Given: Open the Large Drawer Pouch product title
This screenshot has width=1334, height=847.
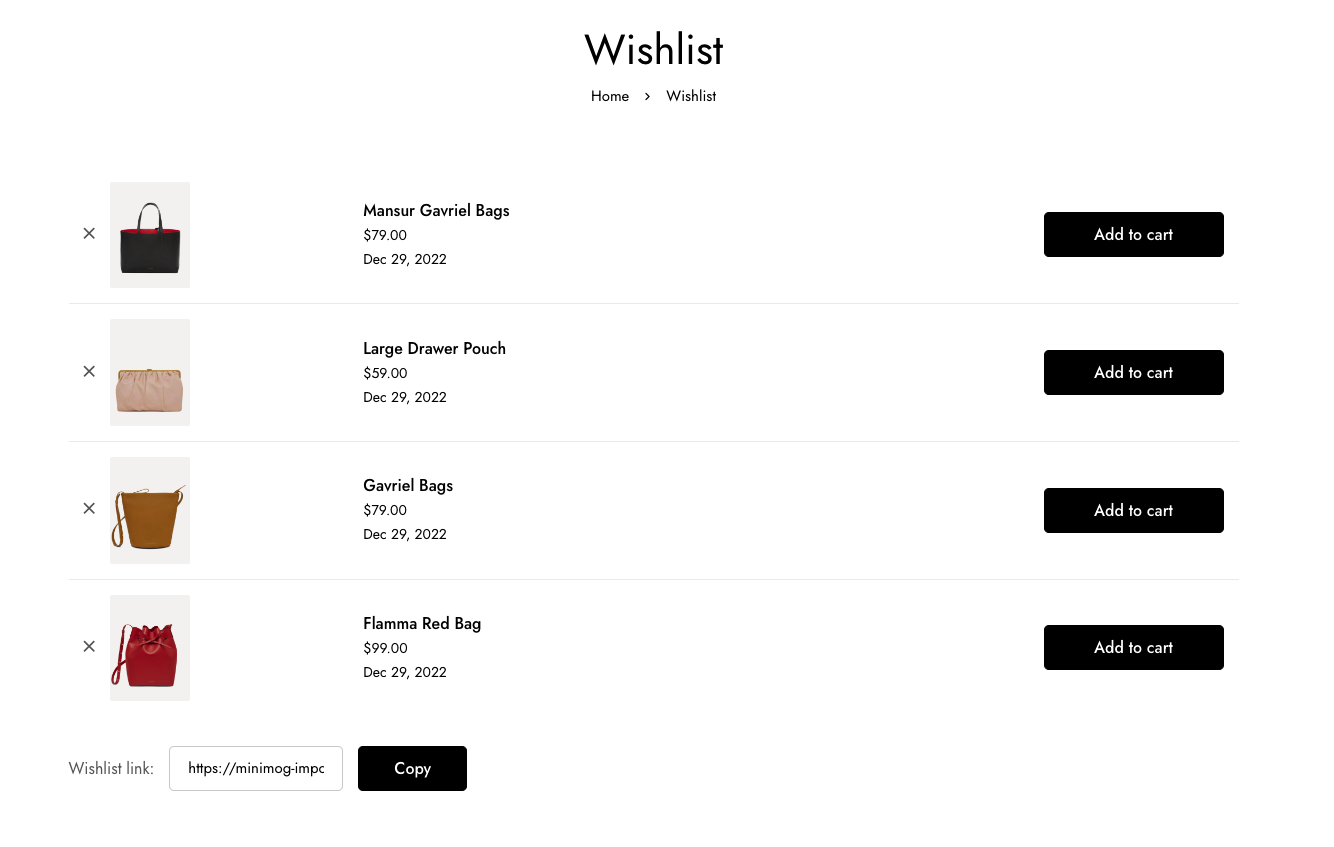Looking at the screenshot, I should (434, 349).
